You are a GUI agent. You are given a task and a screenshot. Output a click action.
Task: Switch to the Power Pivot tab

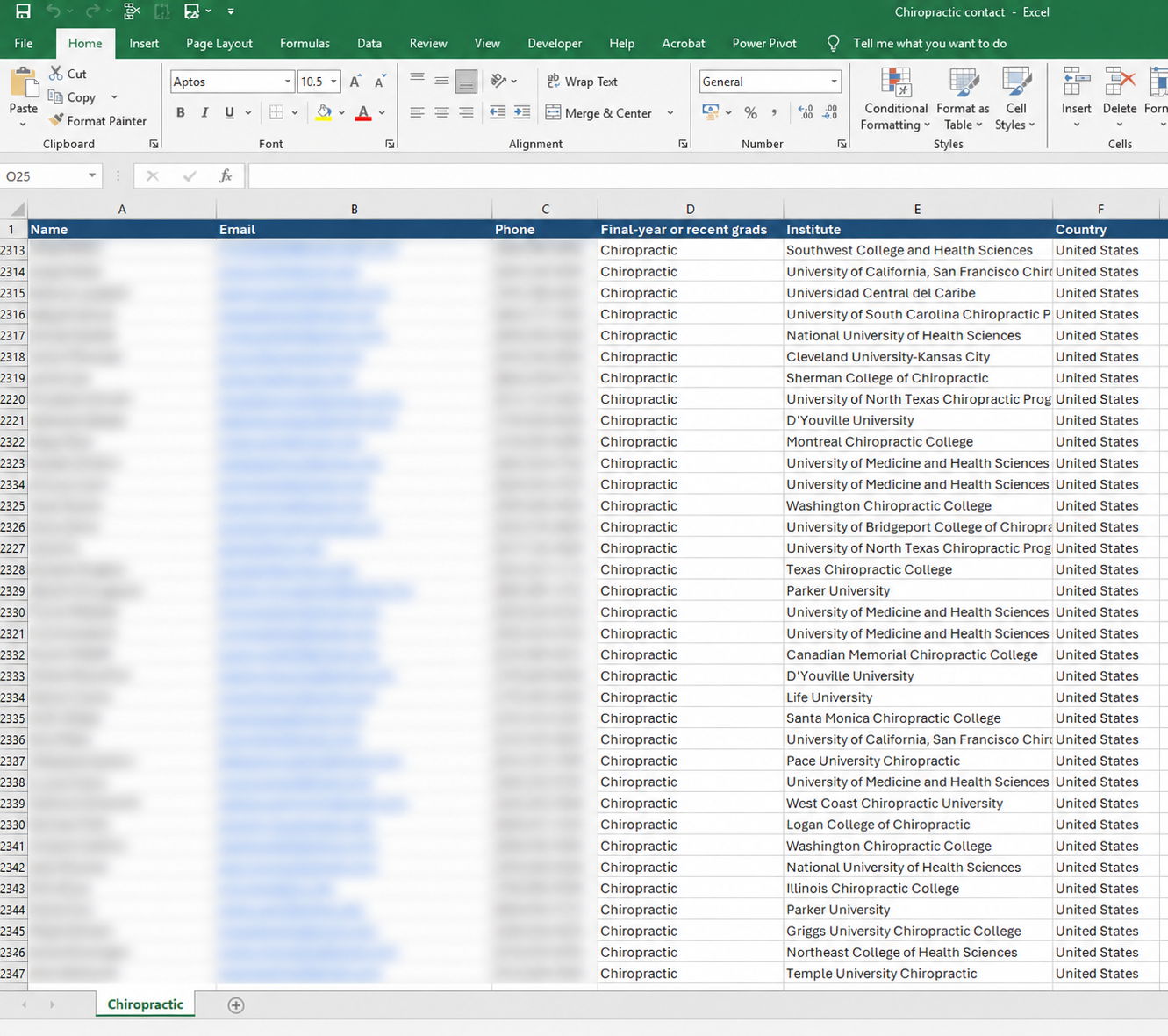(764, 43)
